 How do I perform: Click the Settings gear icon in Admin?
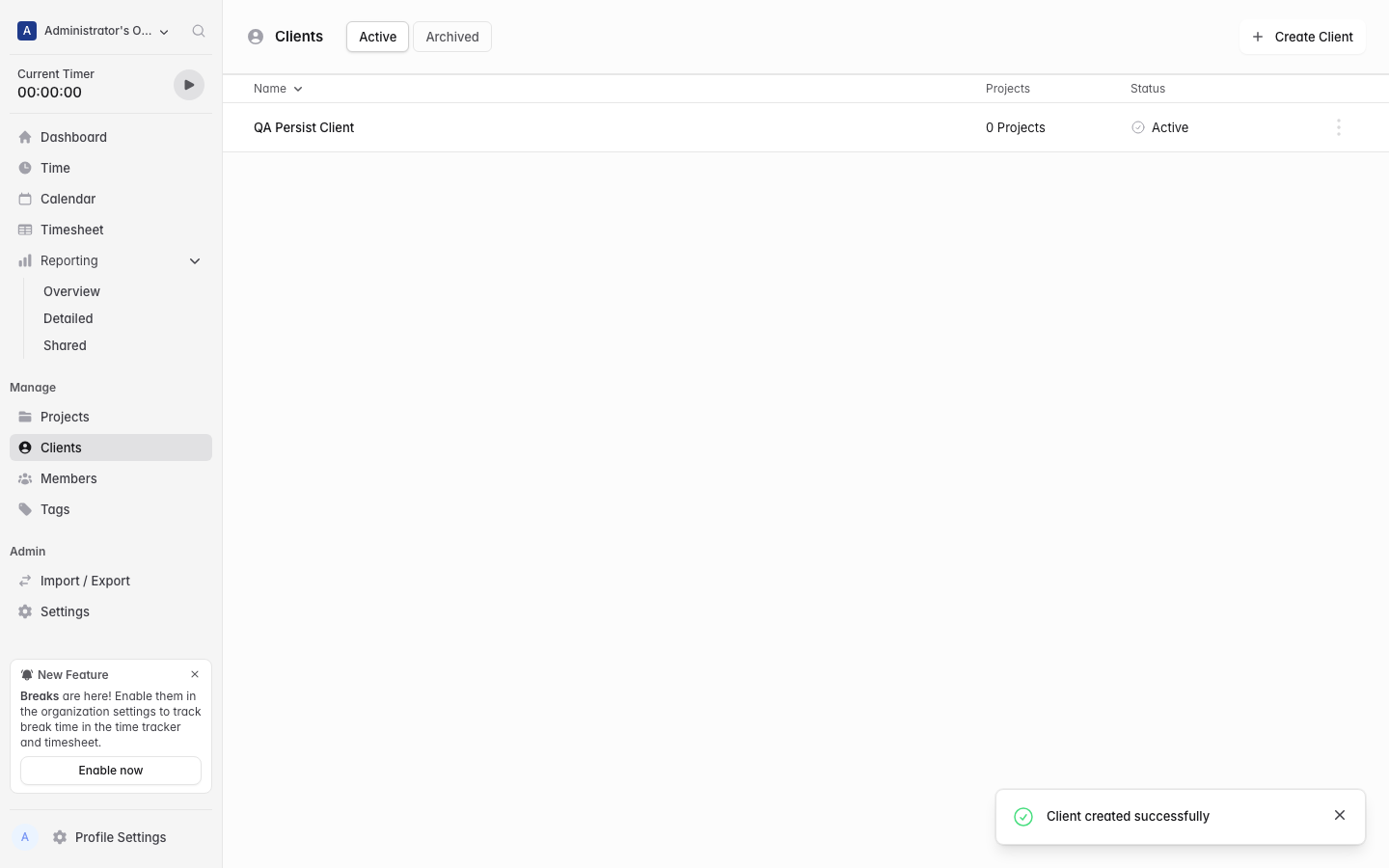25,611
